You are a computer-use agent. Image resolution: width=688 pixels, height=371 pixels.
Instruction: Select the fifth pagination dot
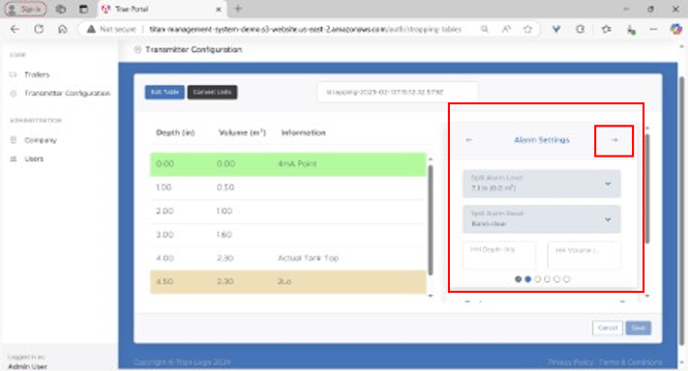click(557, 279)
